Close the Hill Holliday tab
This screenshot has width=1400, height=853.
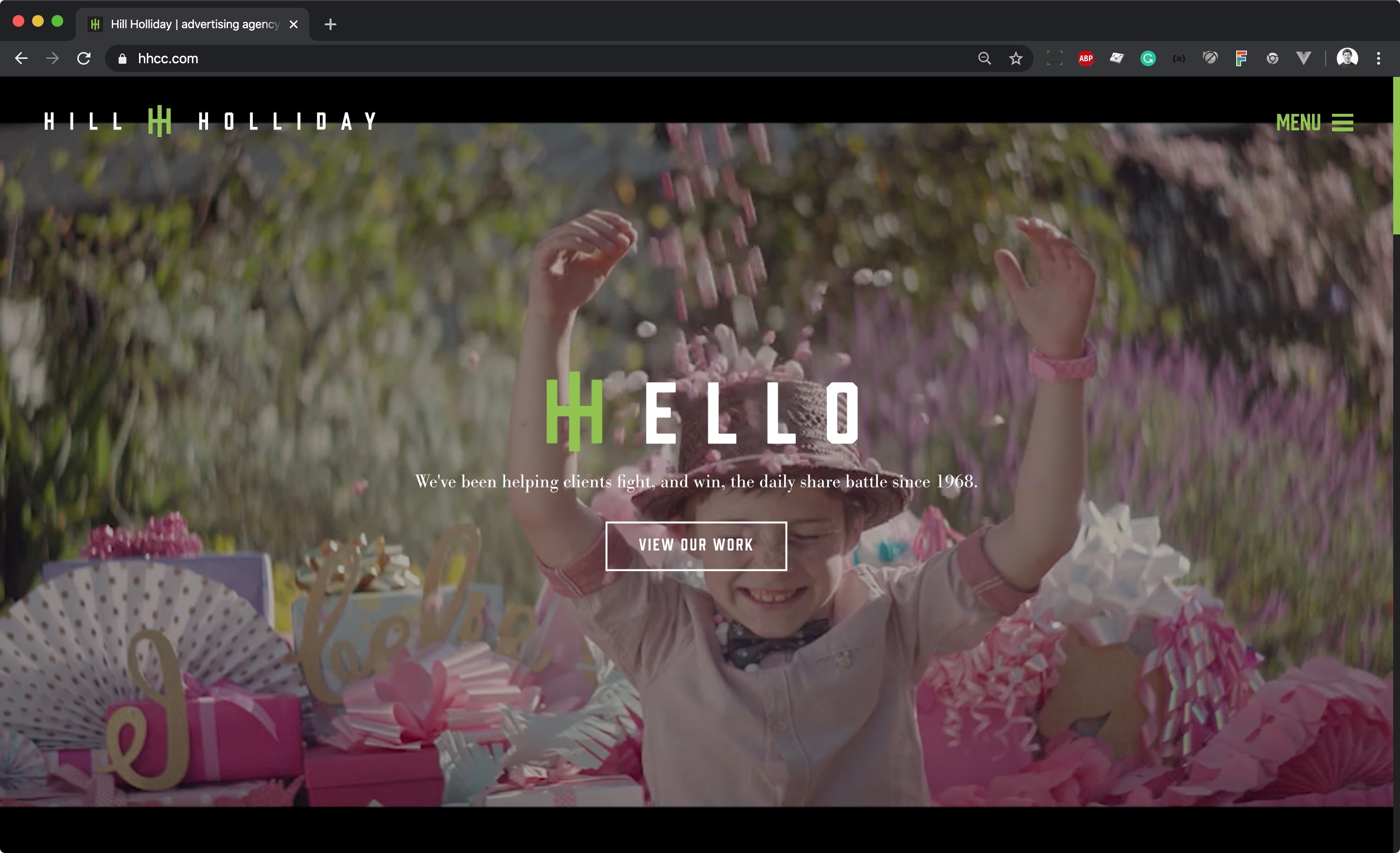[x=293, y=24]
